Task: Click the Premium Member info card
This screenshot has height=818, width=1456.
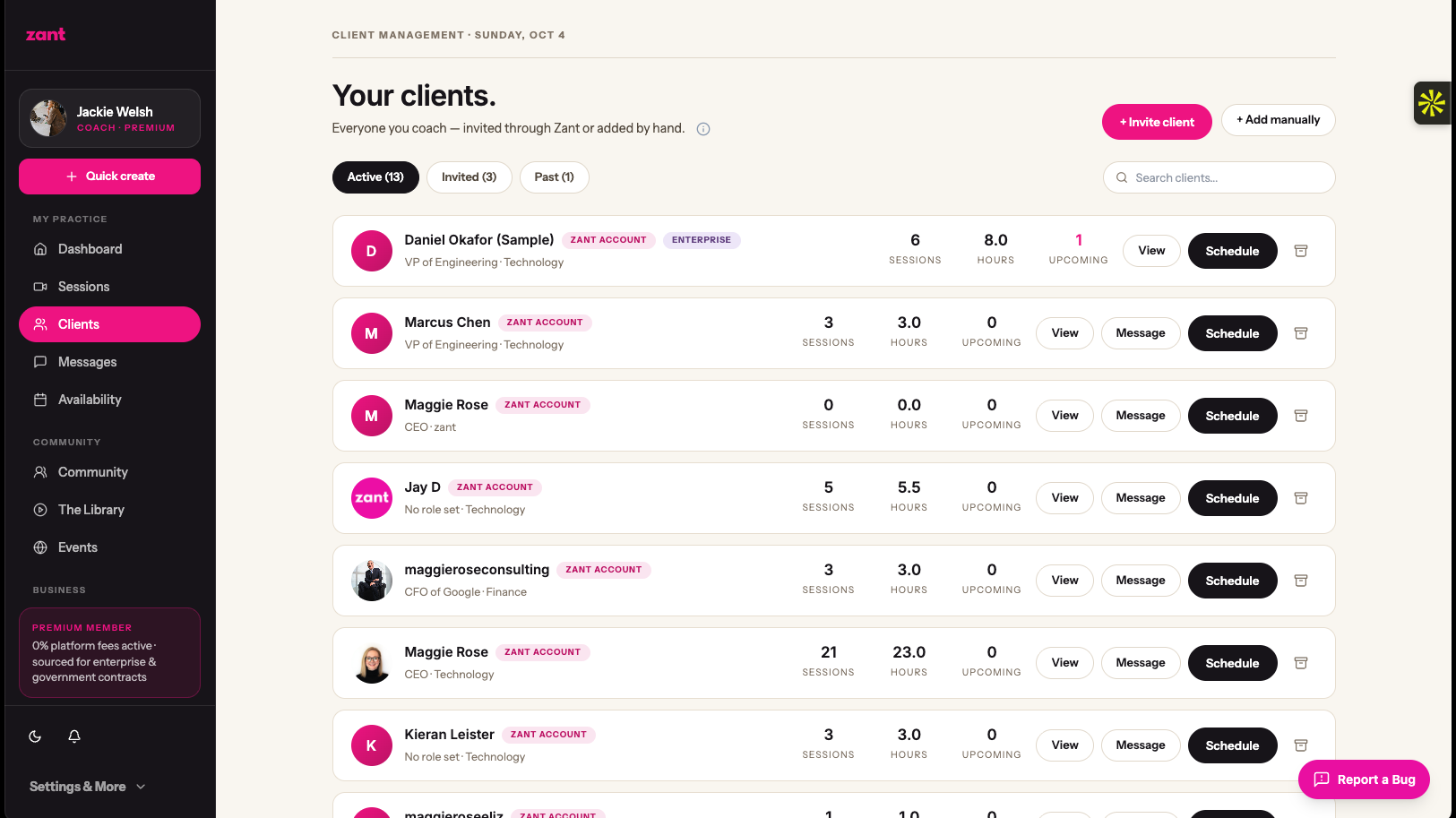Action: [x=109, y=652]
